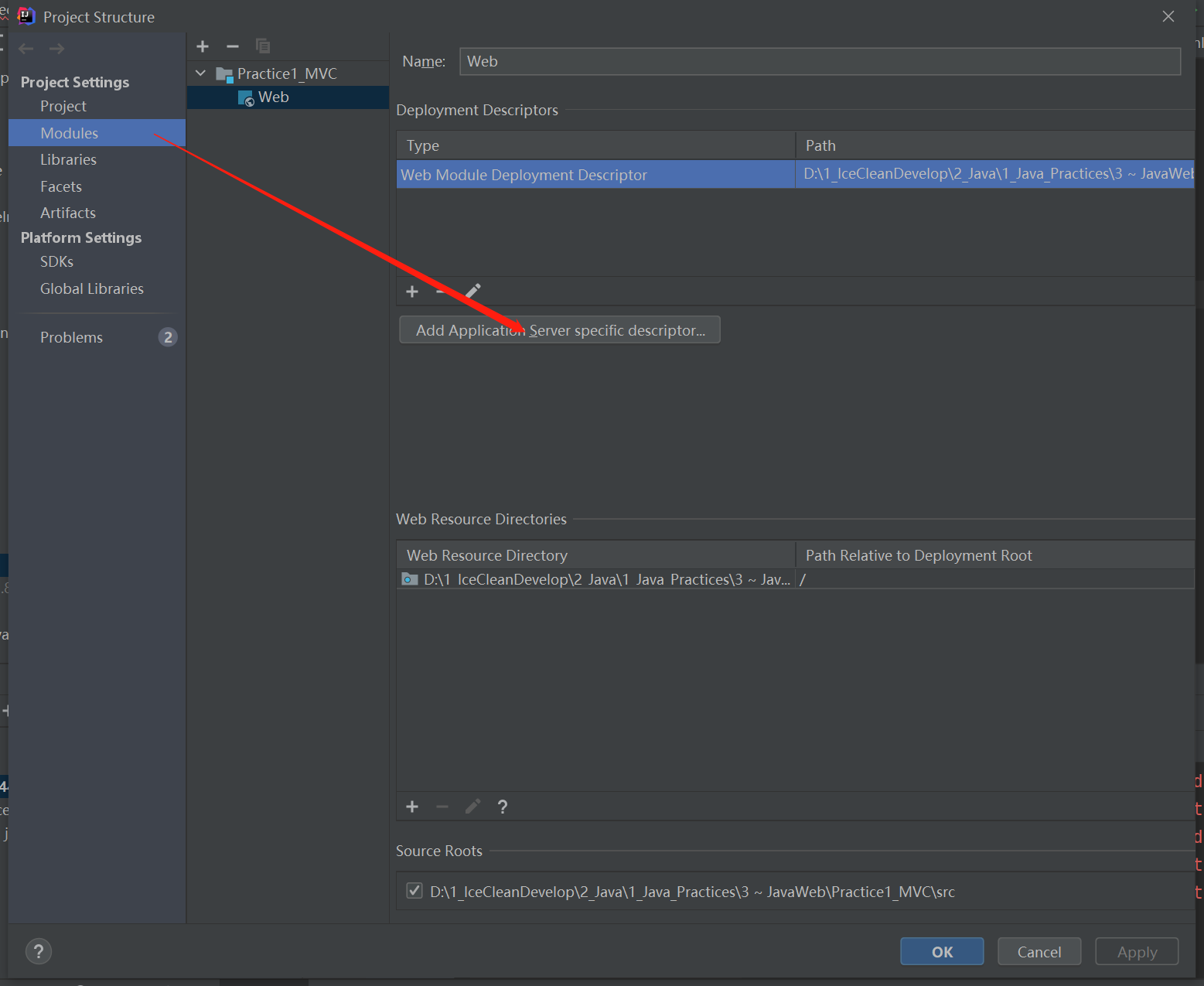Image resolution: width=1204 pixels, height=986 pixels.
Task: Click the back navigation arrow
Action: 26,49
